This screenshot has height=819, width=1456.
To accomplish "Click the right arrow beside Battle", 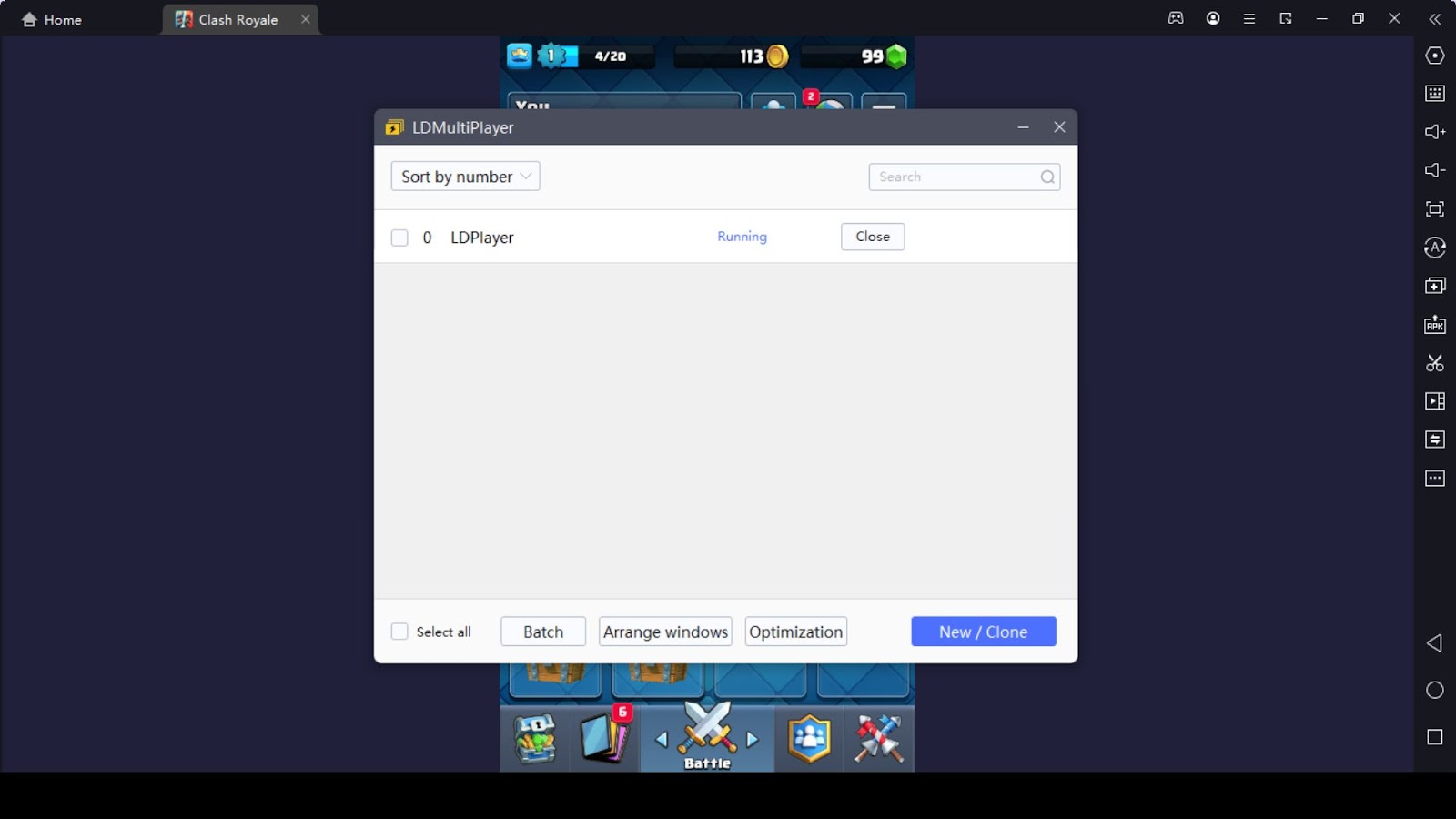I will 753,739.
